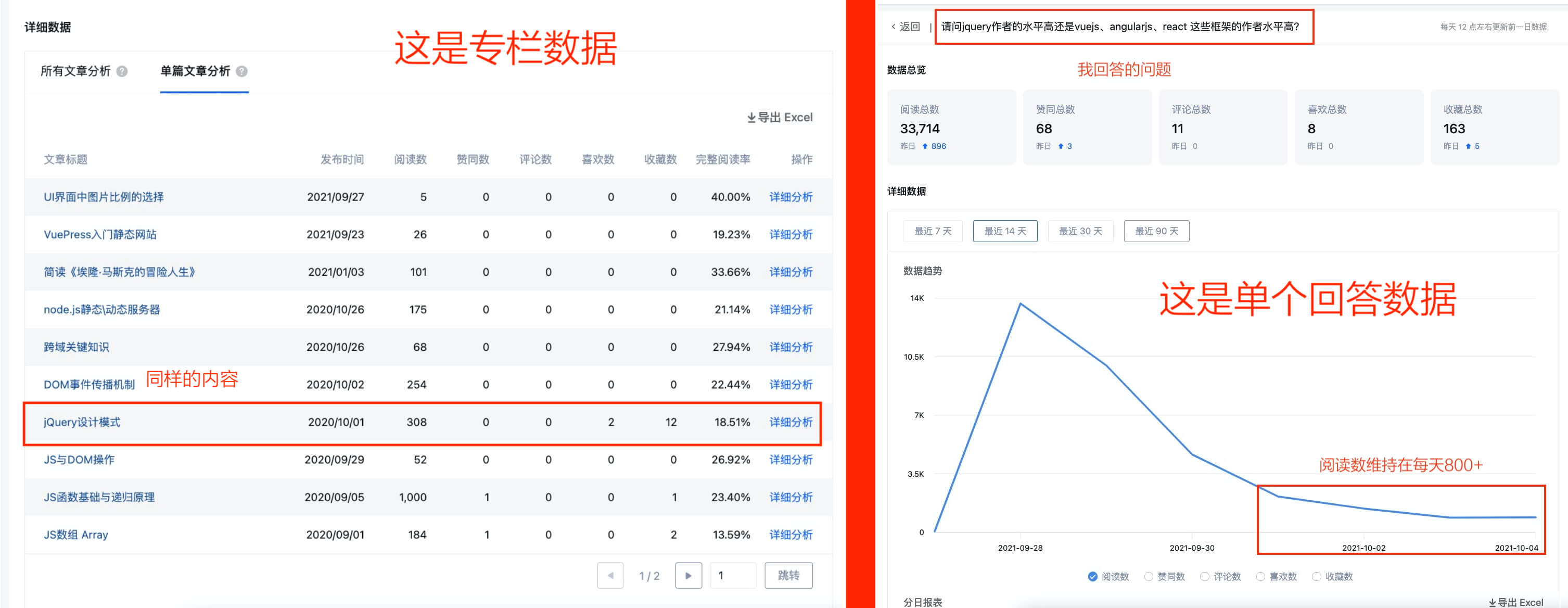Select the 收藏数 chart radio option
1568x608 pixels.
(x=1317, y=576)
